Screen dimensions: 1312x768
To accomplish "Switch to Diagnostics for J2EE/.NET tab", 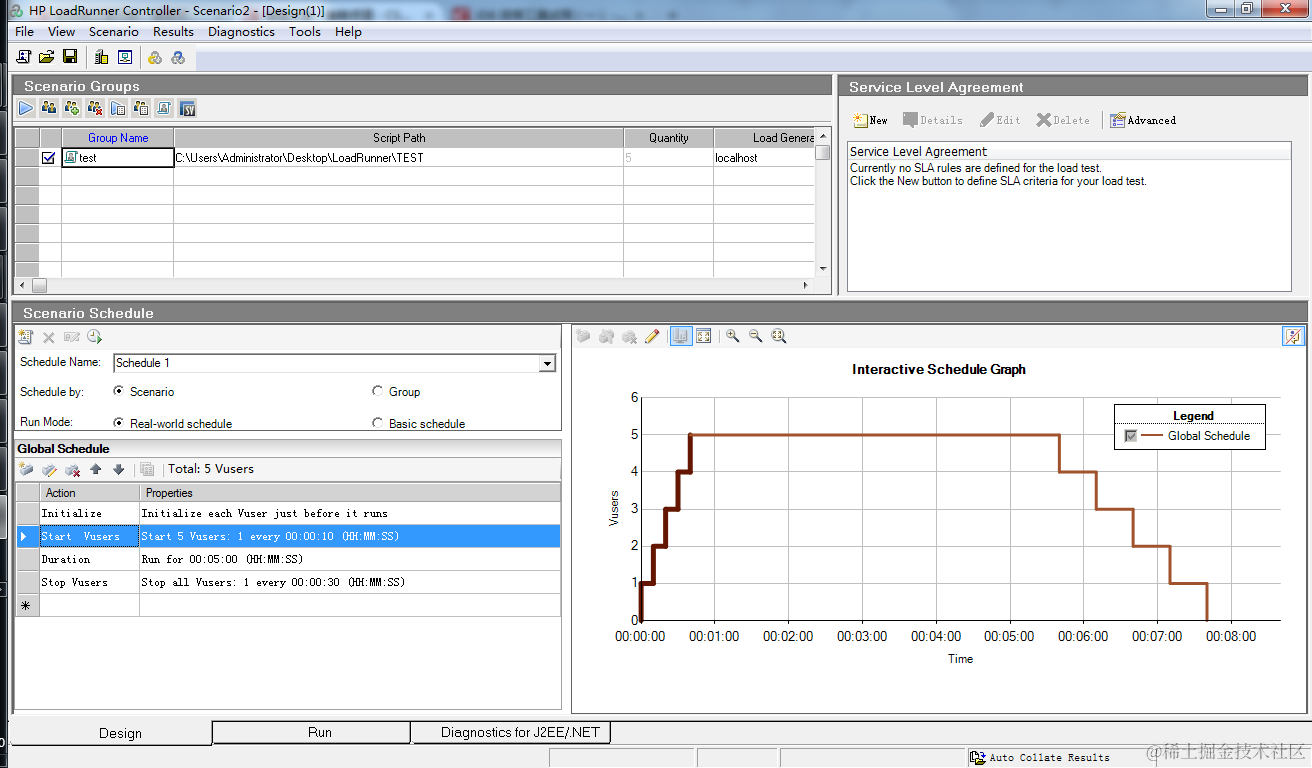I will point(511,733).
